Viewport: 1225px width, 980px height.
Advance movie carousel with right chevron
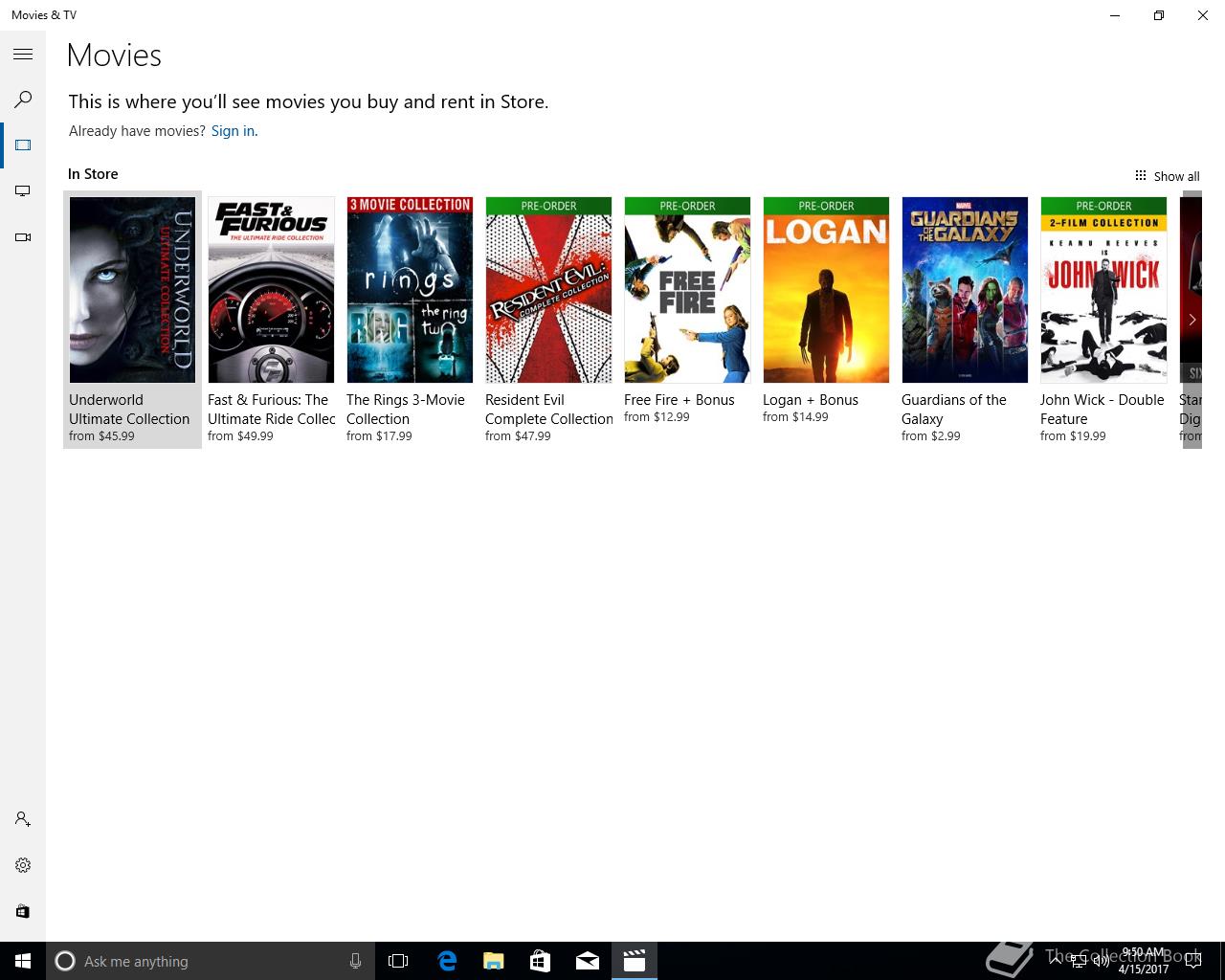point(1192,320)
